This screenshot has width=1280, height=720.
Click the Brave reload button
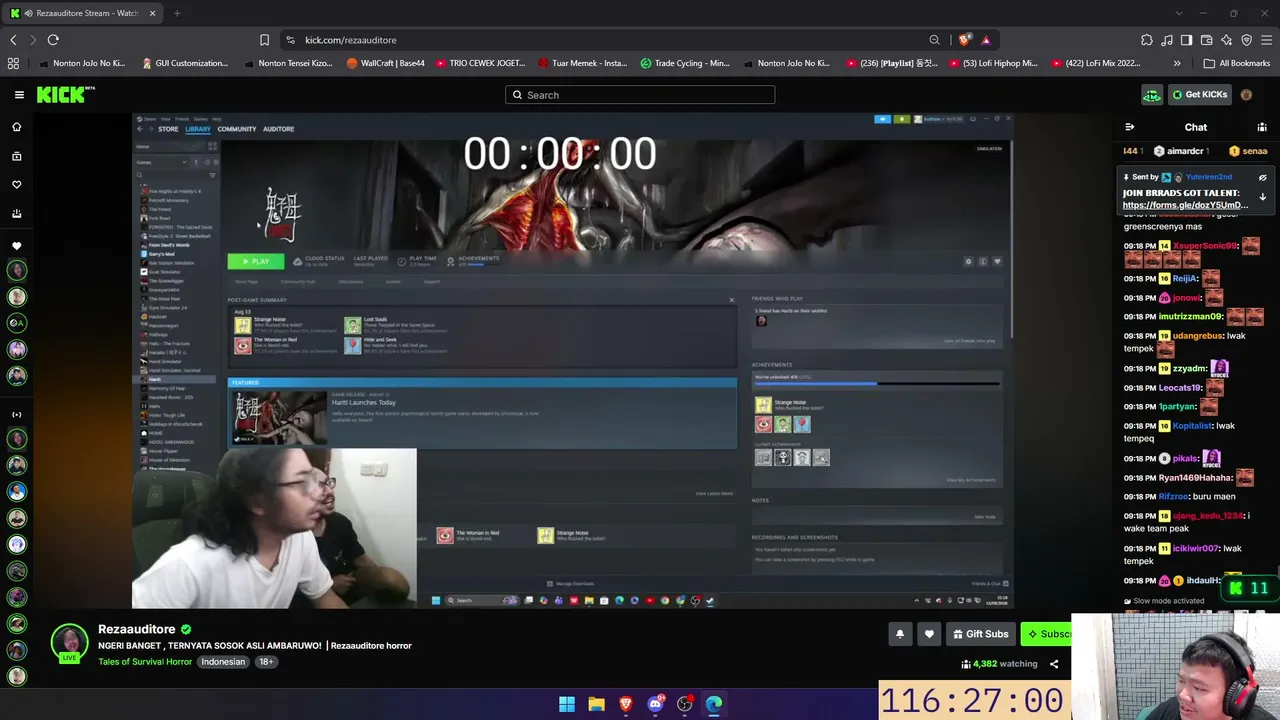pos(53,40)
